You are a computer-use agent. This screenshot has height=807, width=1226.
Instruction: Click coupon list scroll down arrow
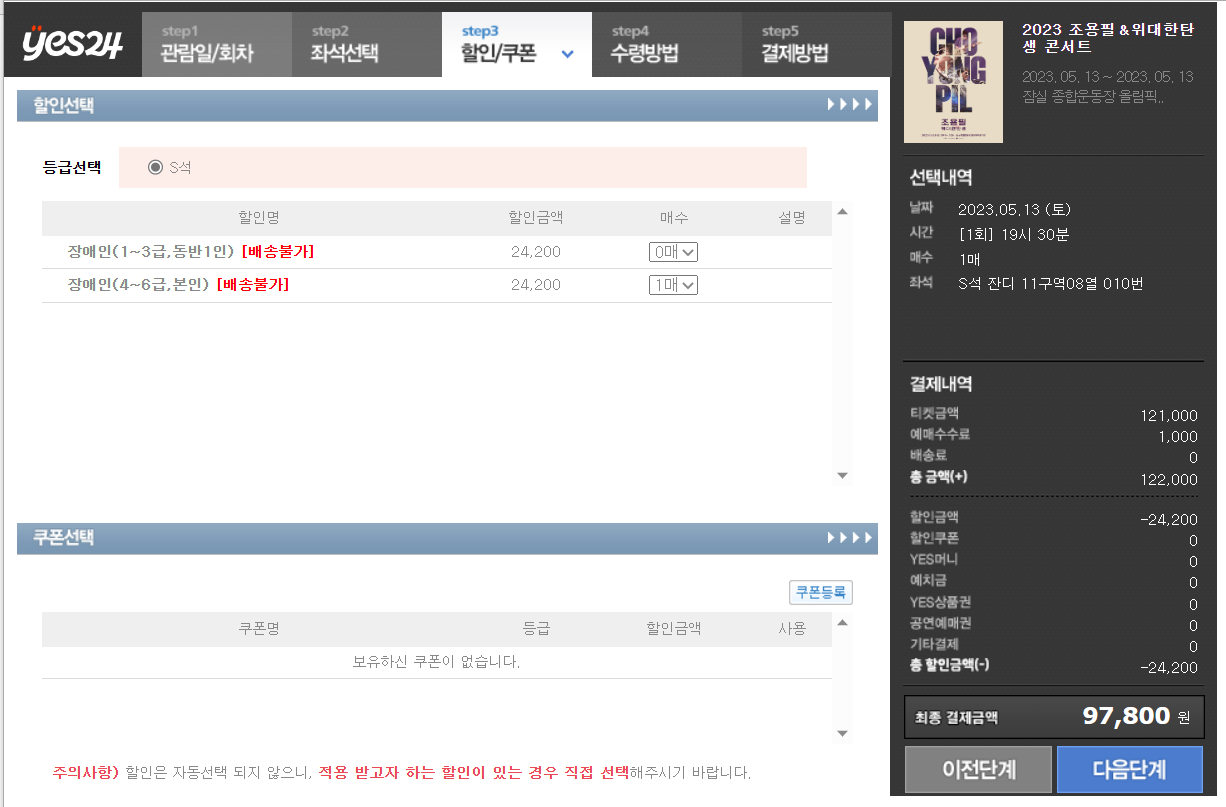click(842, 733)
